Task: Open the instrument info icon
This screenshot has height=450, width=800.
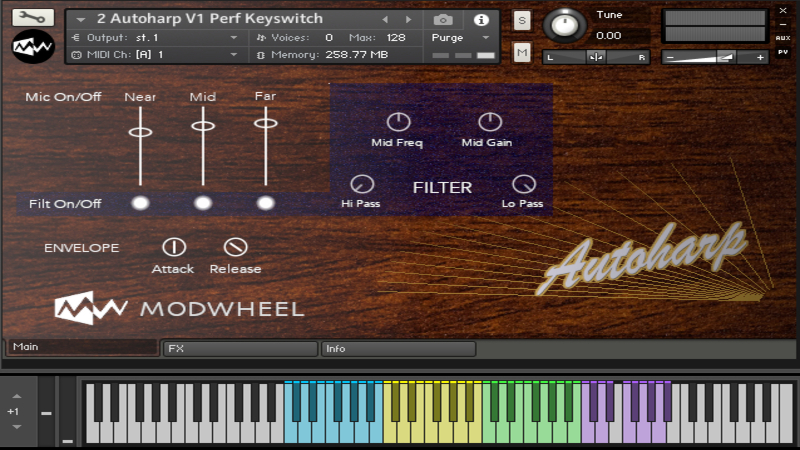Action: tap(481, 20)
